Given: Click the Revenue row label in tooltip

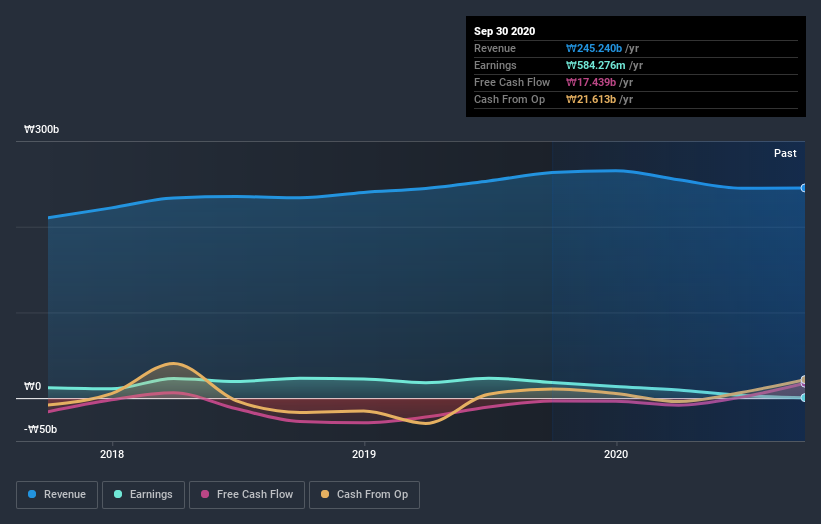Looking at the screenshot, I should click(495, 48).
